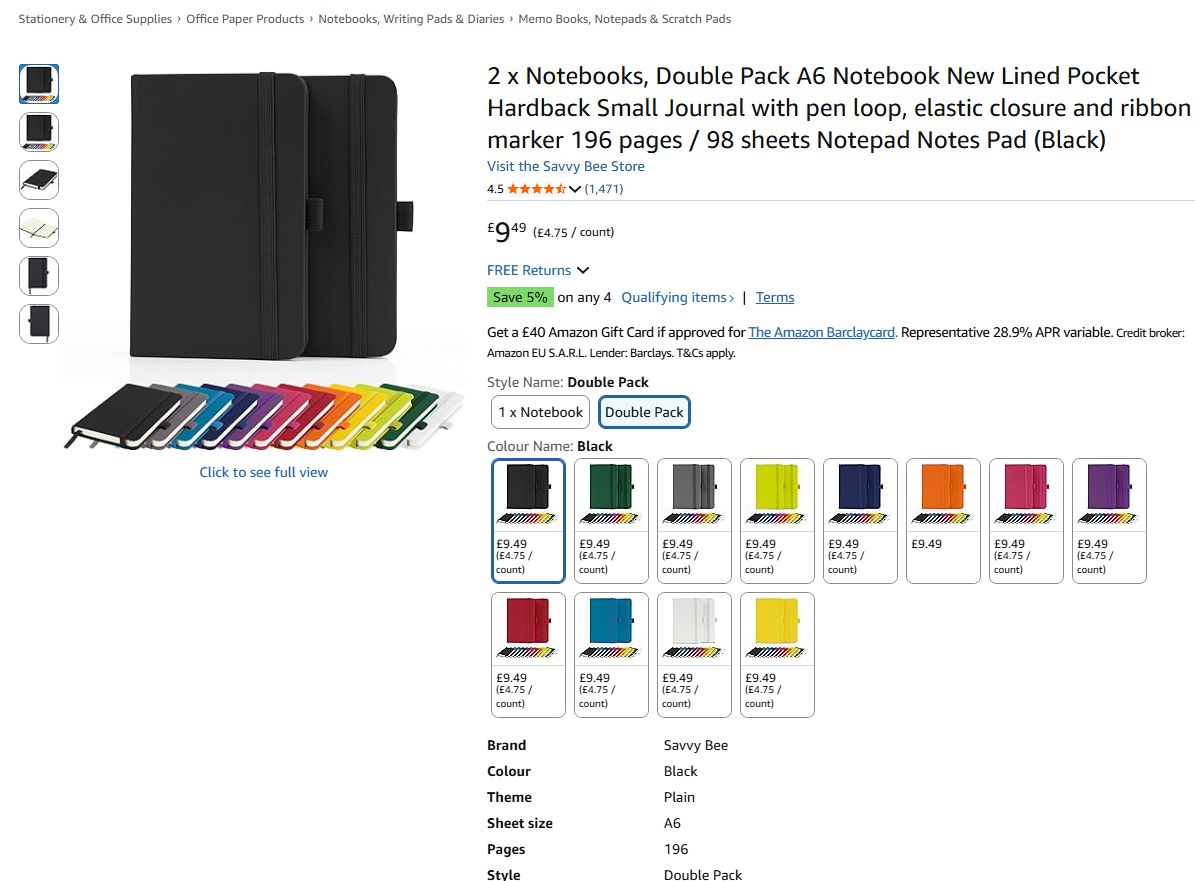Open the Qualifying items link
The width and height of the screenshot is (1195, 881).
coord(677,297)
